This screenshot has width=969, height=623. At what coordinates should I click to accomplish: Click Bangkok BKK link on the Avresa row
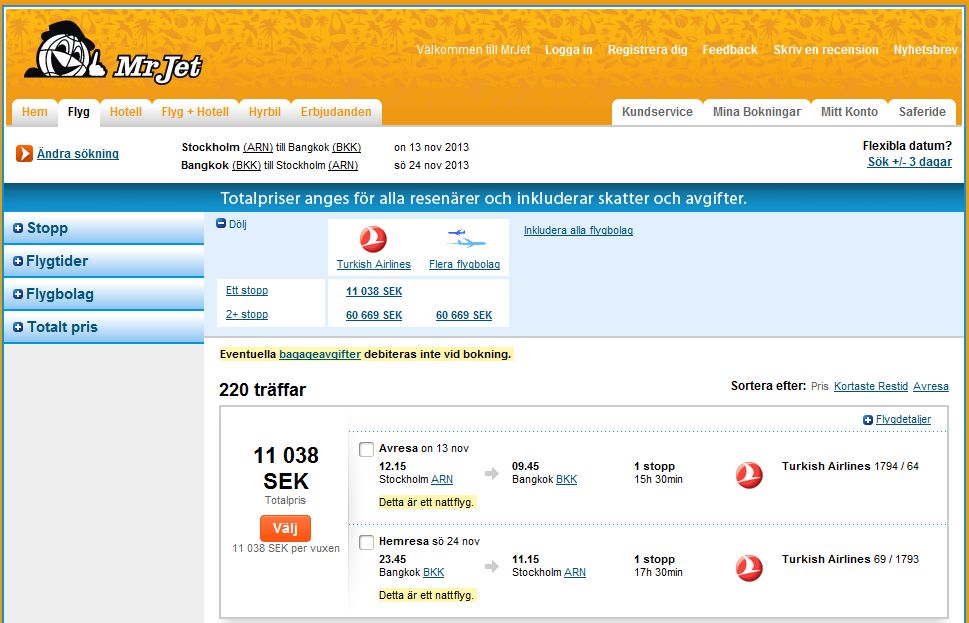pos(566,480)
